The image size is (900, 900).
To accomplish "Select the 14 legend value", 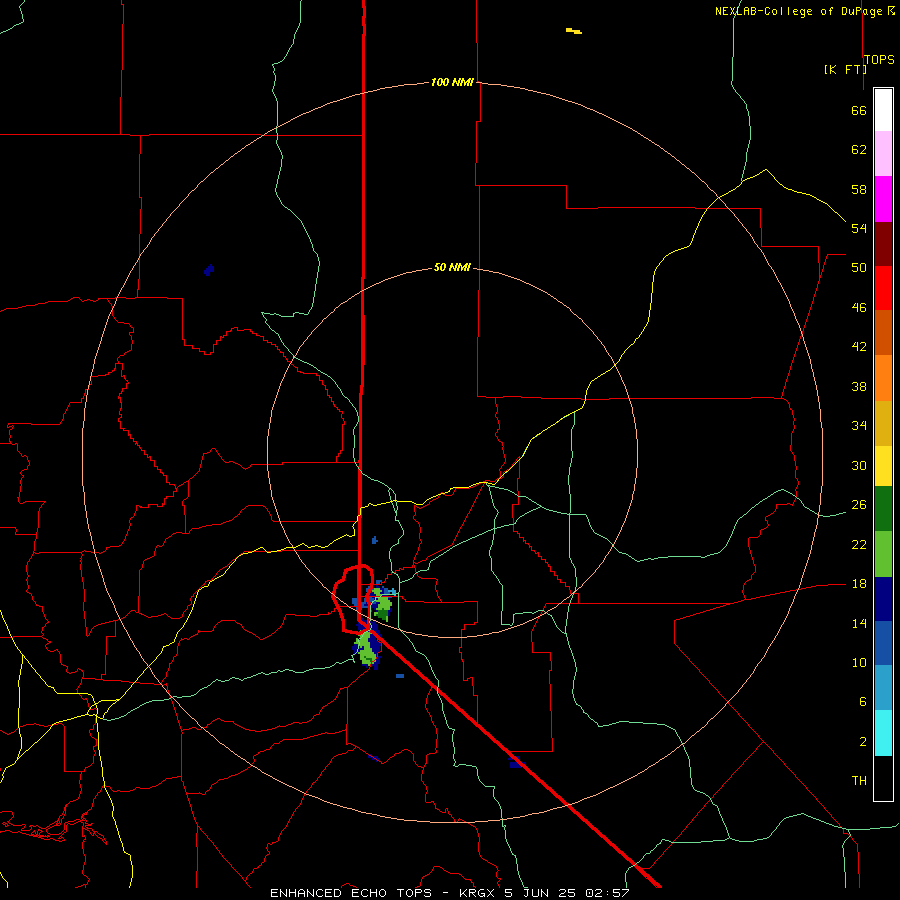I will [x=859, y=623].
